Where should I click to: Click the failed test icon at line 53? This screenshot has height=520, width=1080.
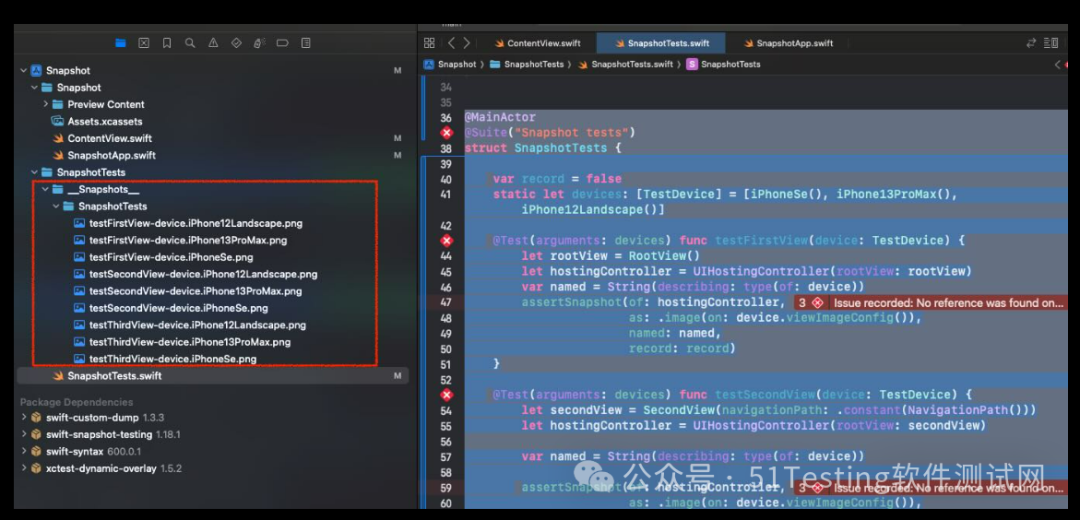447,395
